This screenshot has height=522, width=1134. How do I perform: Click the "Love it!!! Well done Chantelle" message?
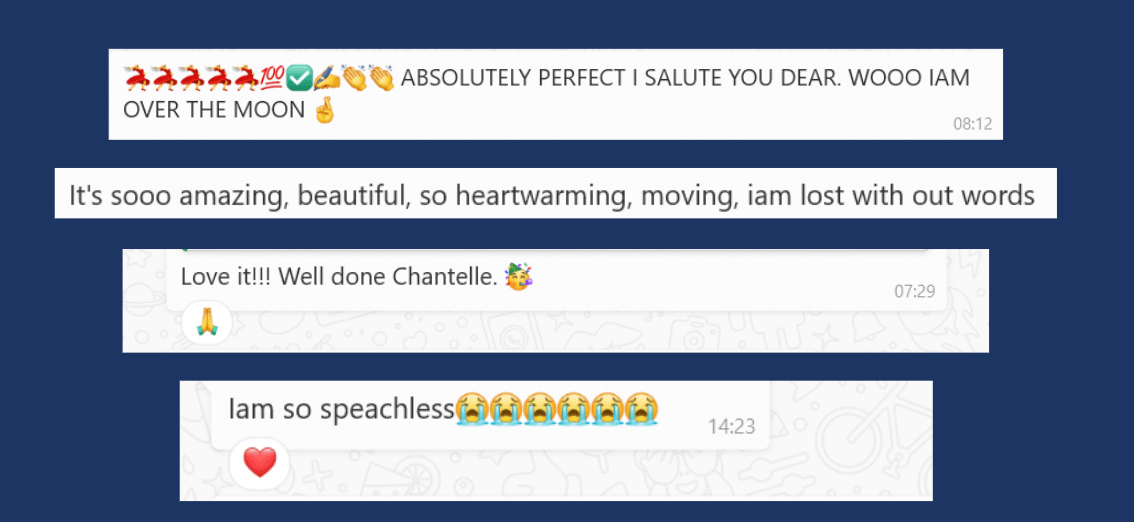pyautogui.click(x=339, y=277)
